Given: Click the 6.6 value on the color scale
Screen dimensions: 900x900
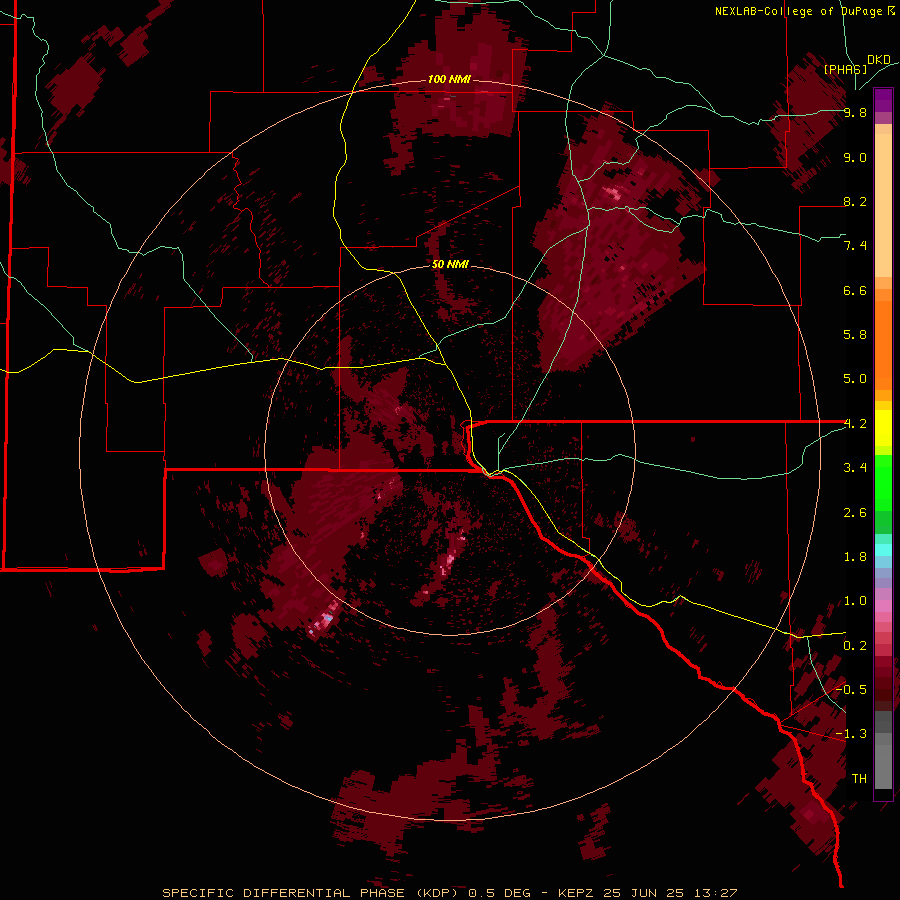Looking at the screenshot, I should 855,290.
